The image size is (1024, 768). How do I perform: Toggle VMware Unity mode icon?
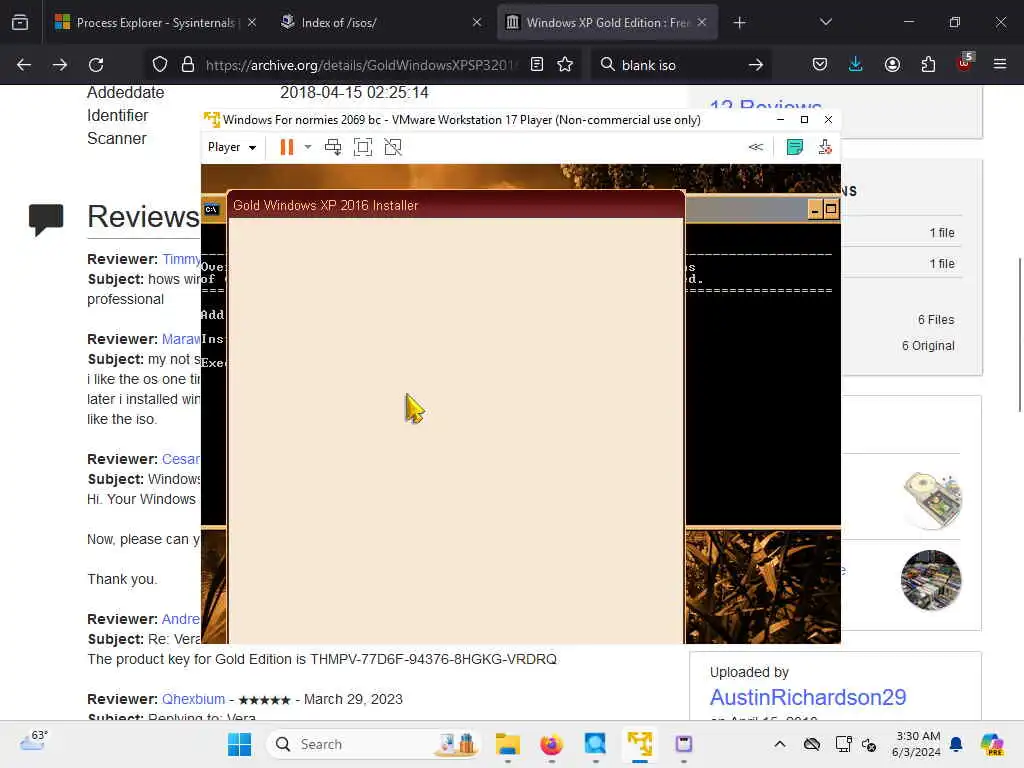pos(392,147)
